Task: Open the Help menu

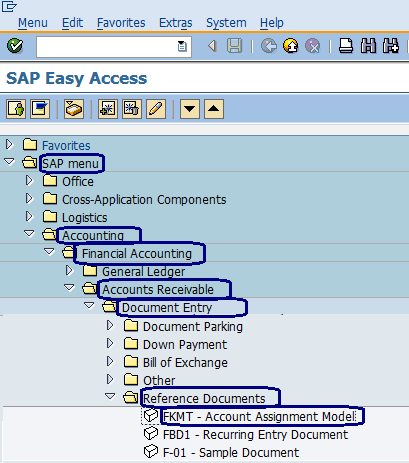Action: 272,23
